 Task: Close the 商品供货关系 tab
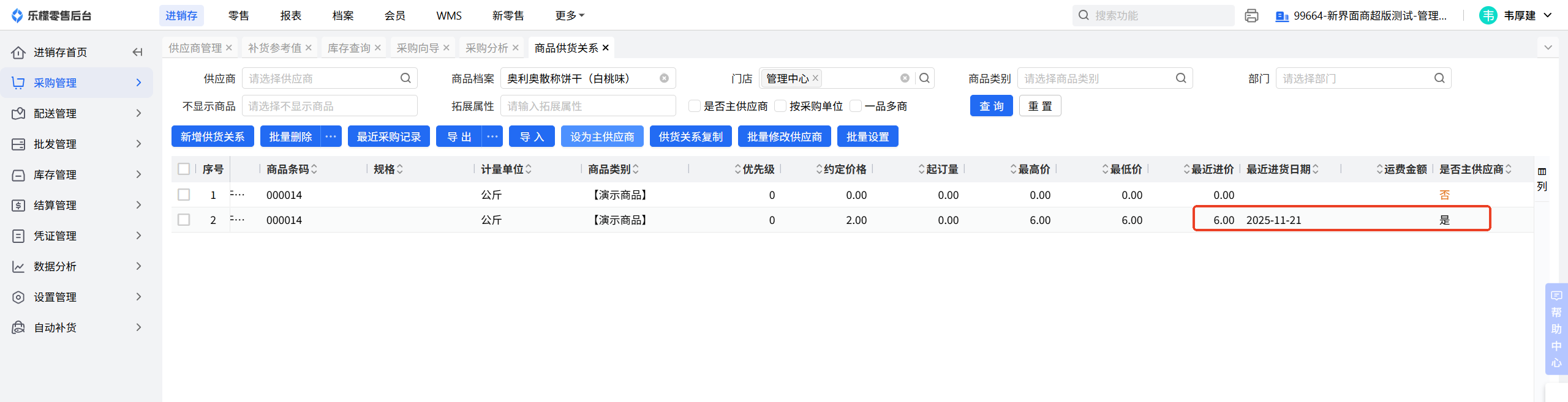605,48
